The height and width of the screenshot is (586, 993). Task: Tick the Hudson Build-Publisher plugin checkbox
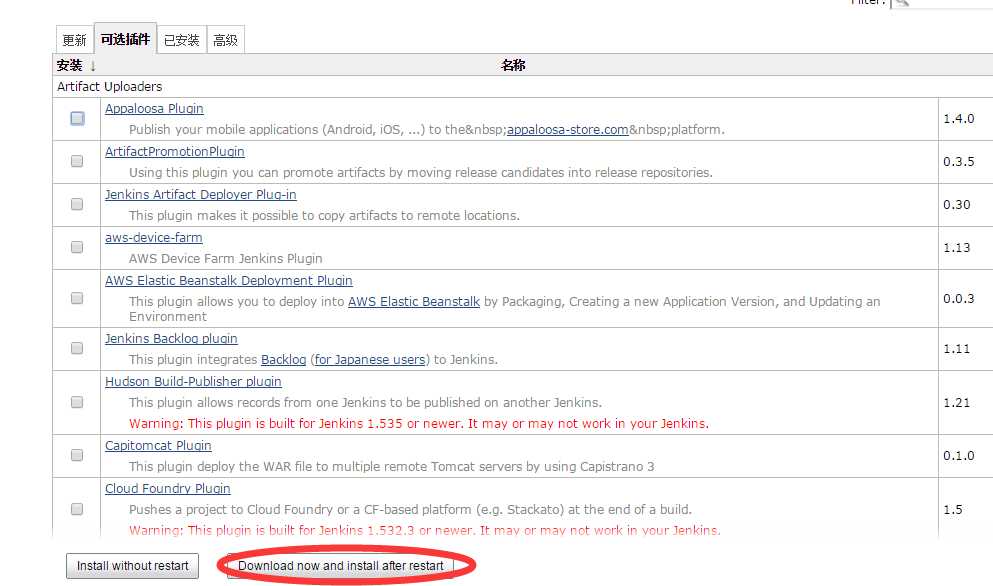(77, 402)
